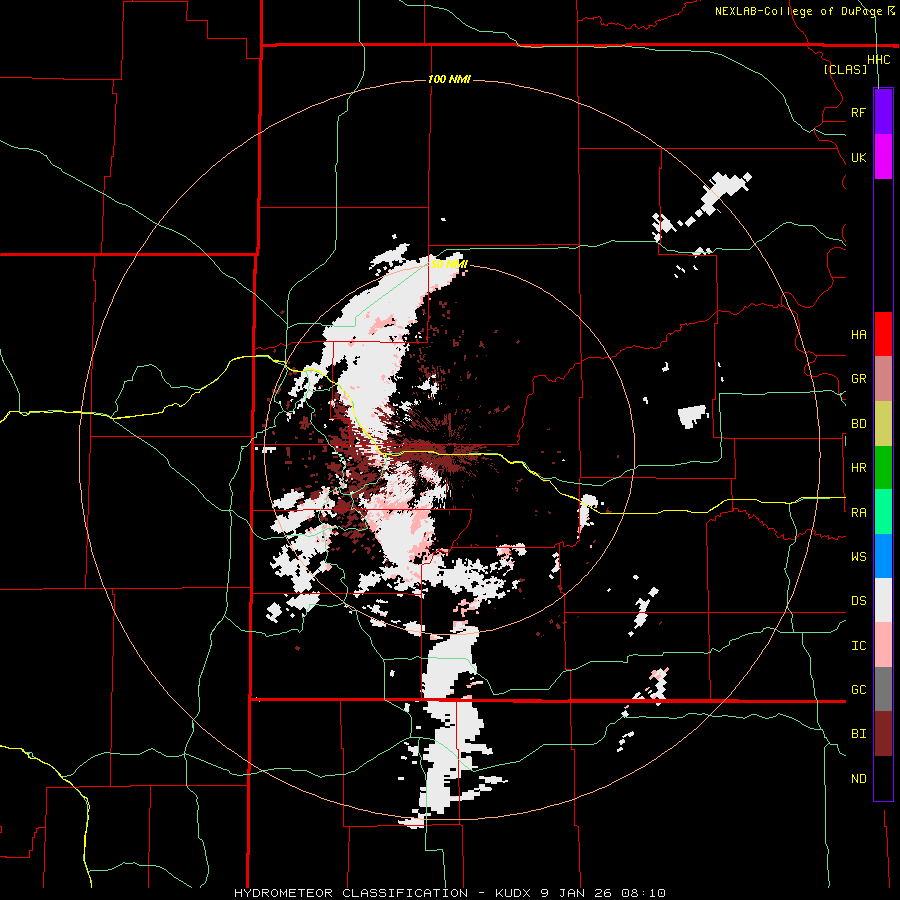Click the HR legend label
The height and width of the screenshot is (900, 900).
(858, 468)
